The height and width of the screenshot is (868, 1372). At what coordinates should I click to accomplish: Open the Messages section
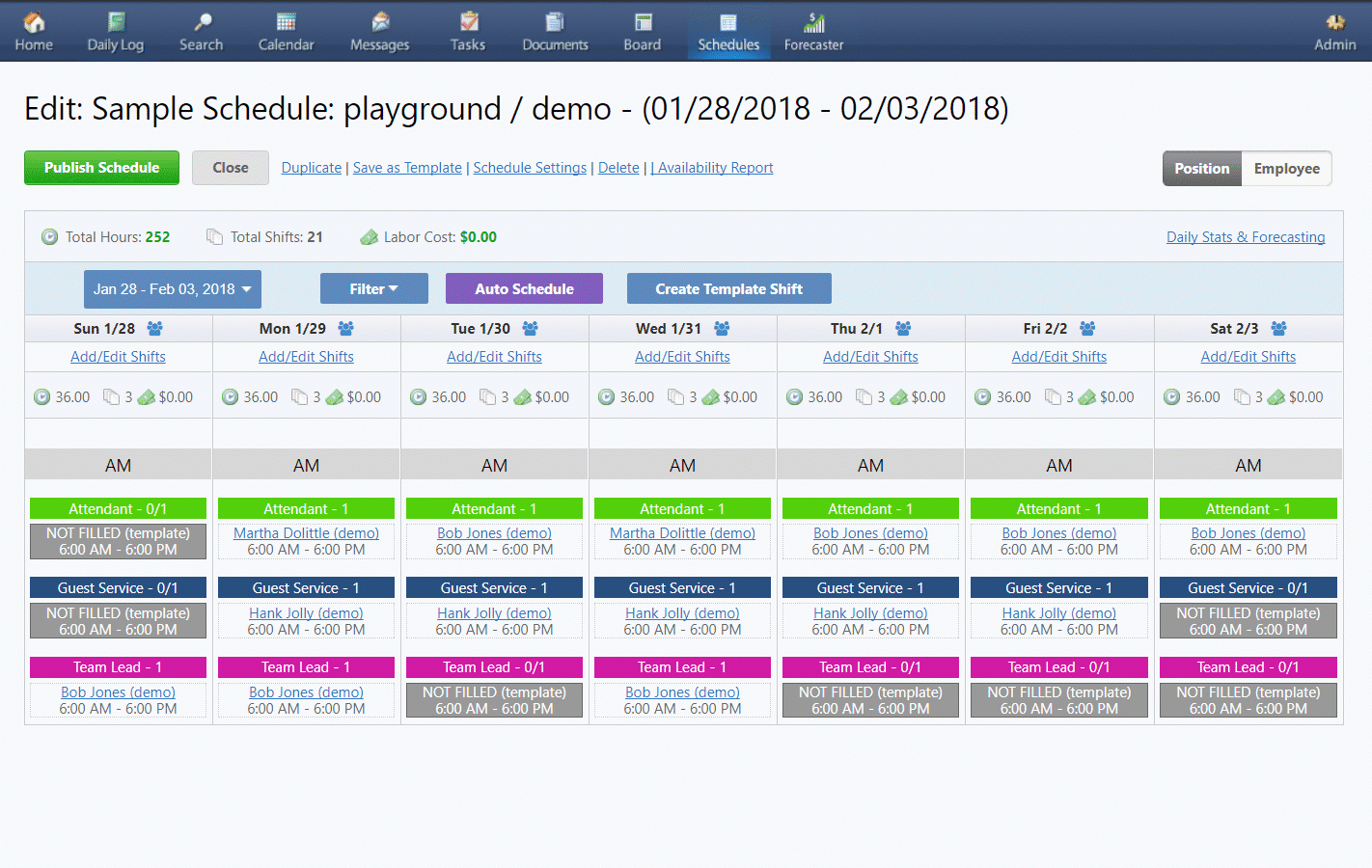pyautogui.click(x=378, y=31)
